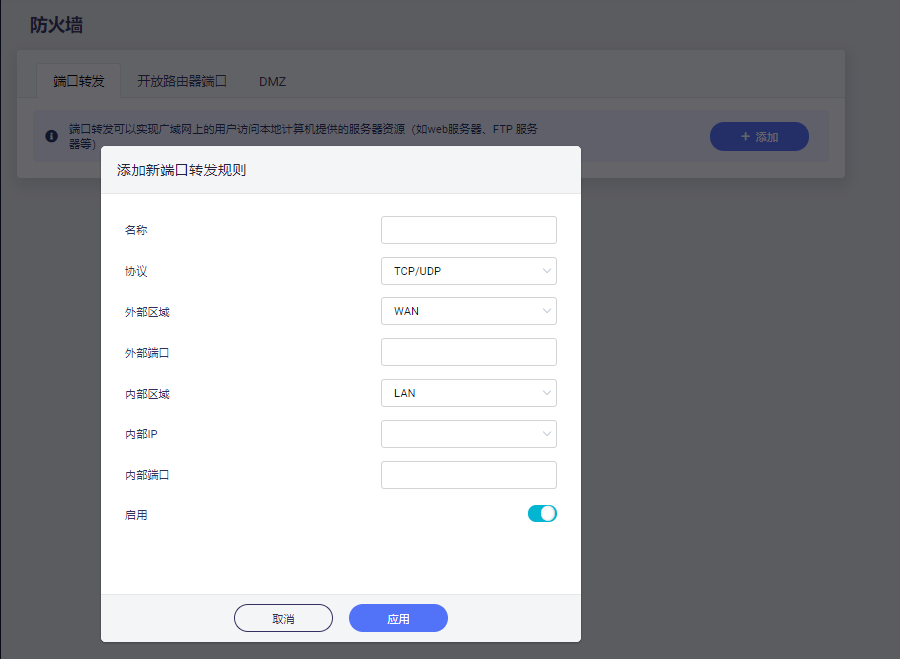Select the 端口转发 tab
This screenshot has height=659, width=900.
(x=78, y=82)
